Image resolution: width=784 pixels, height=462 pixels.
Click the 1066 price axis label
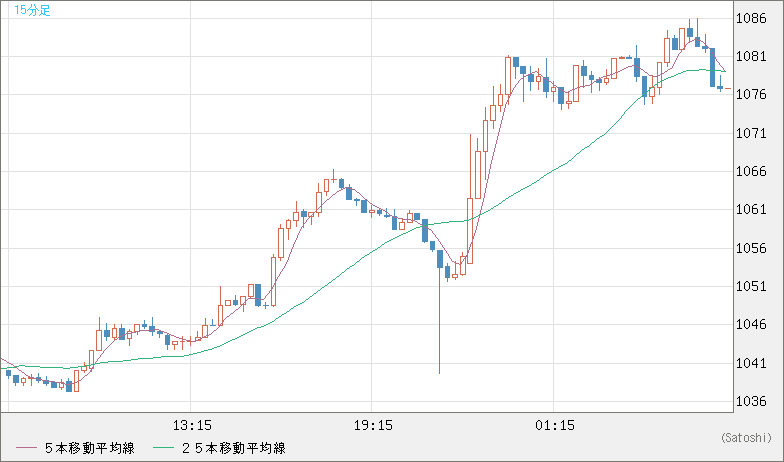(x=751, y=172)
